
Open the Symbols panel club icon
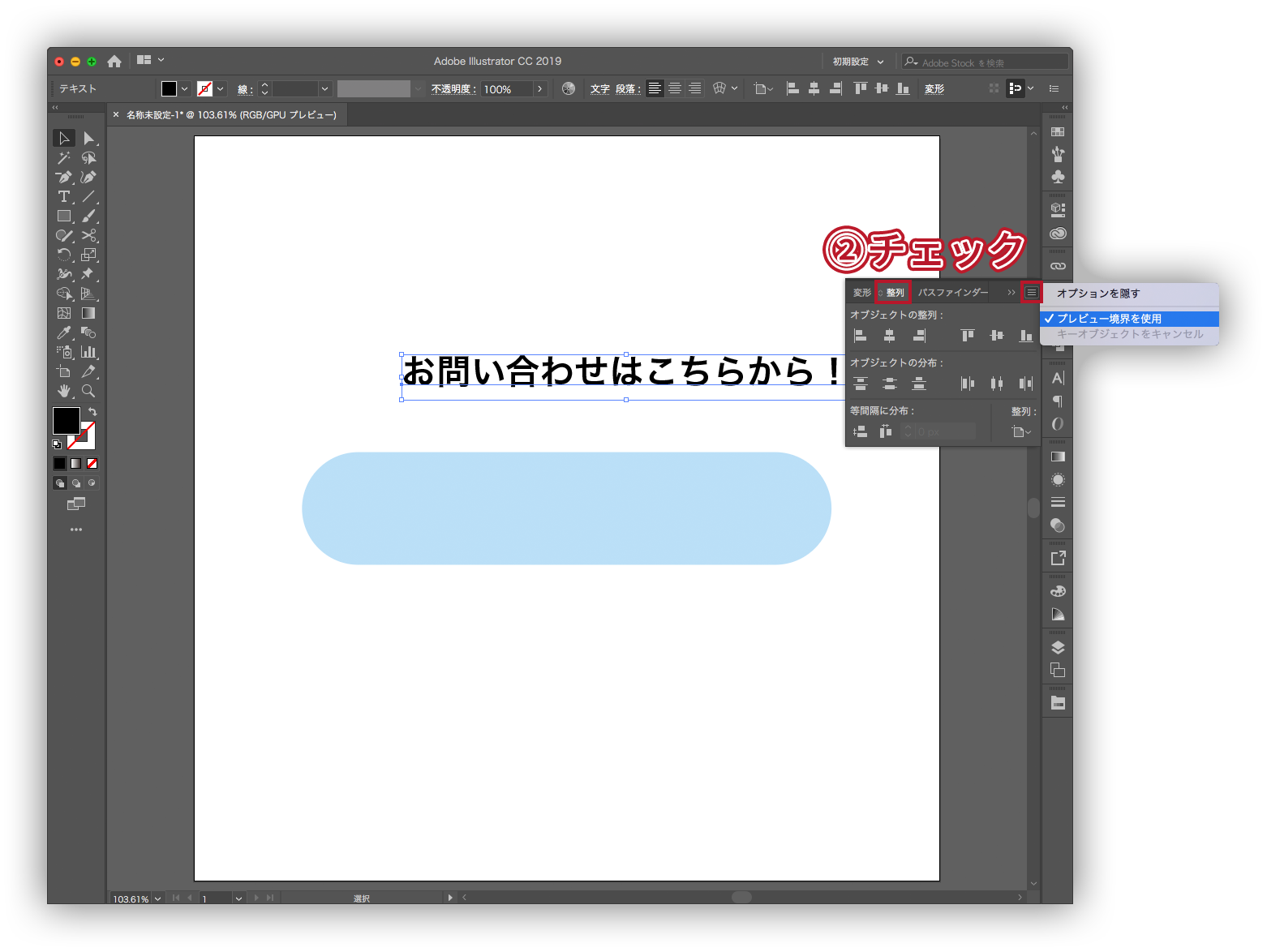pyautogui.click(x=1058, y=177)
